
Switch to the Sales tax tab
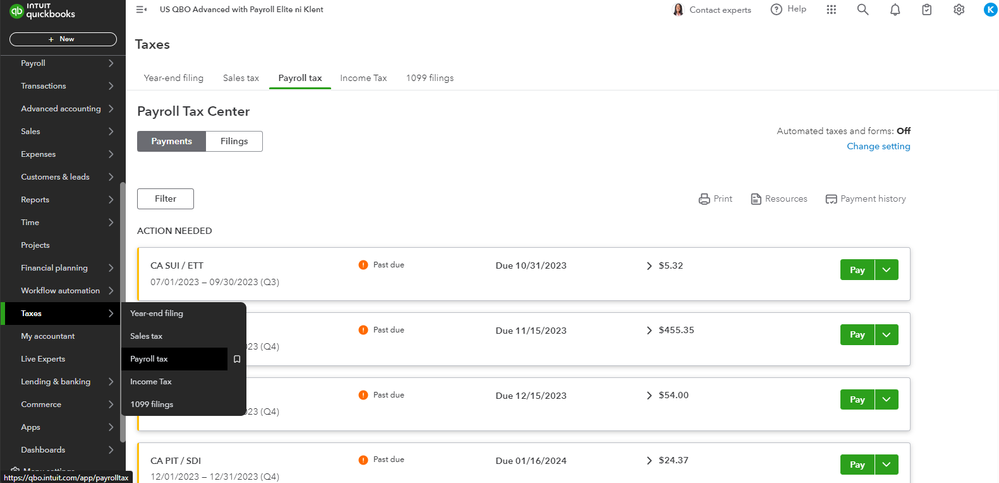[x=240, y=78]
